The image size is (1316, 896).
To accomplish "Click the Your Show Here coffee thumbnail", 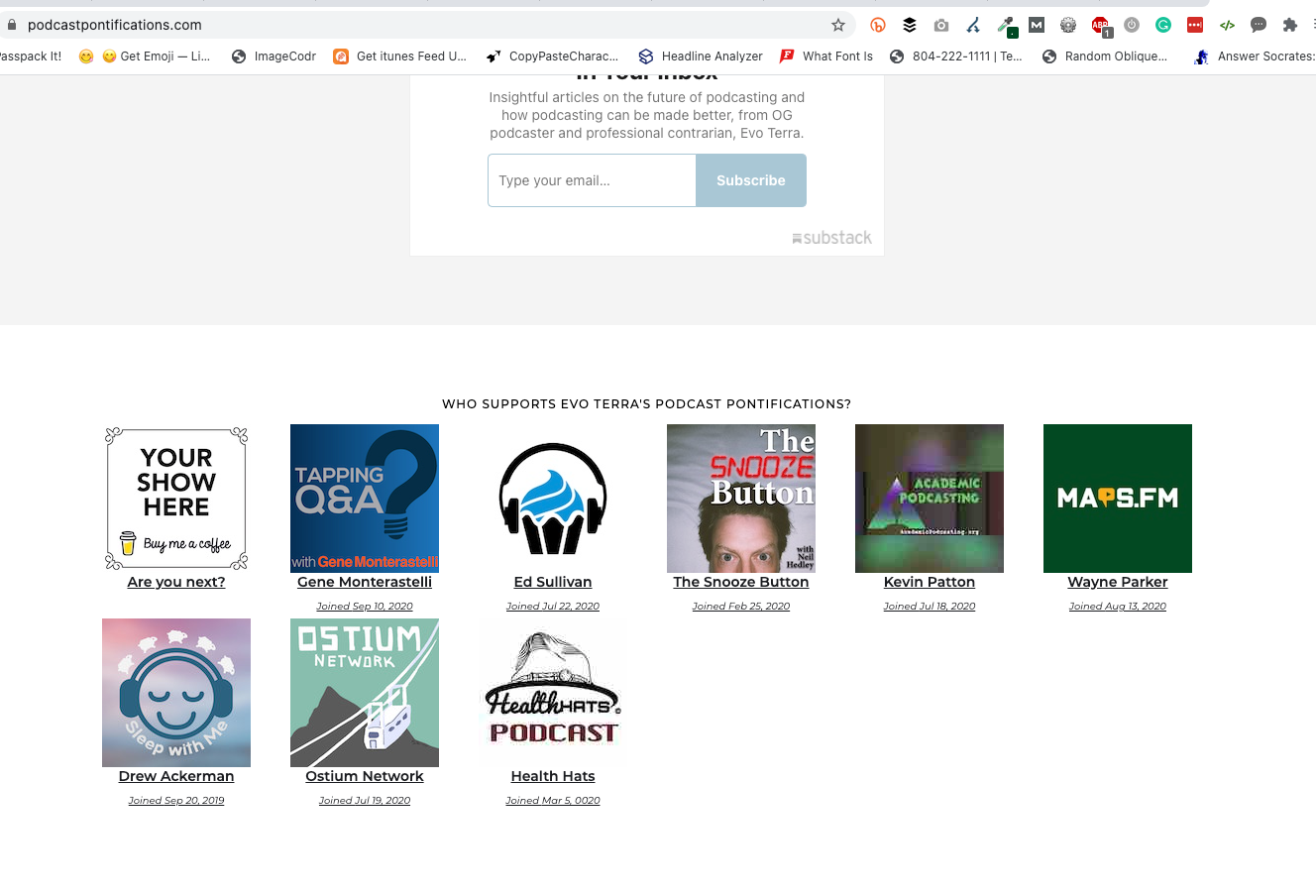I will 176,499.
